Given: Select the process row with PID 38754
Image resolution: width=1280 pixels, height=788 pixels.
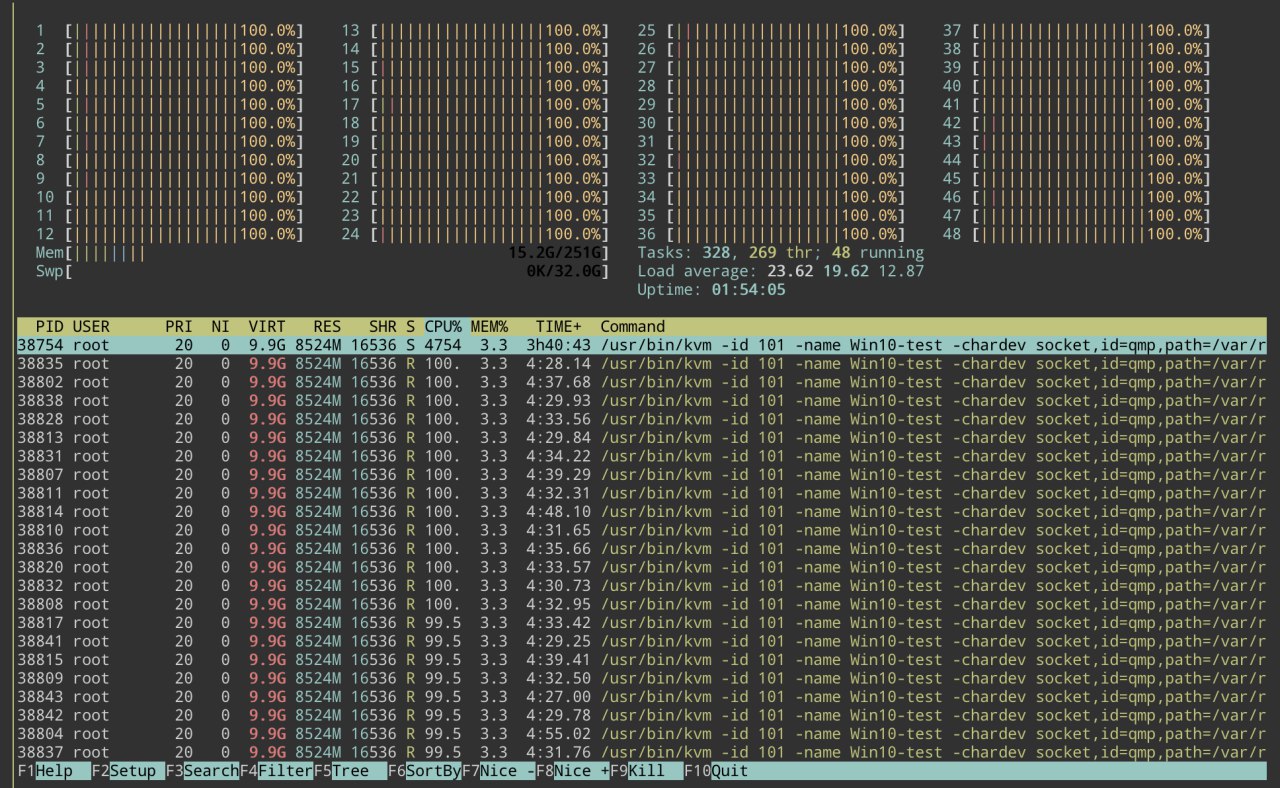Looking at the screenshot, I should point(641,345).
